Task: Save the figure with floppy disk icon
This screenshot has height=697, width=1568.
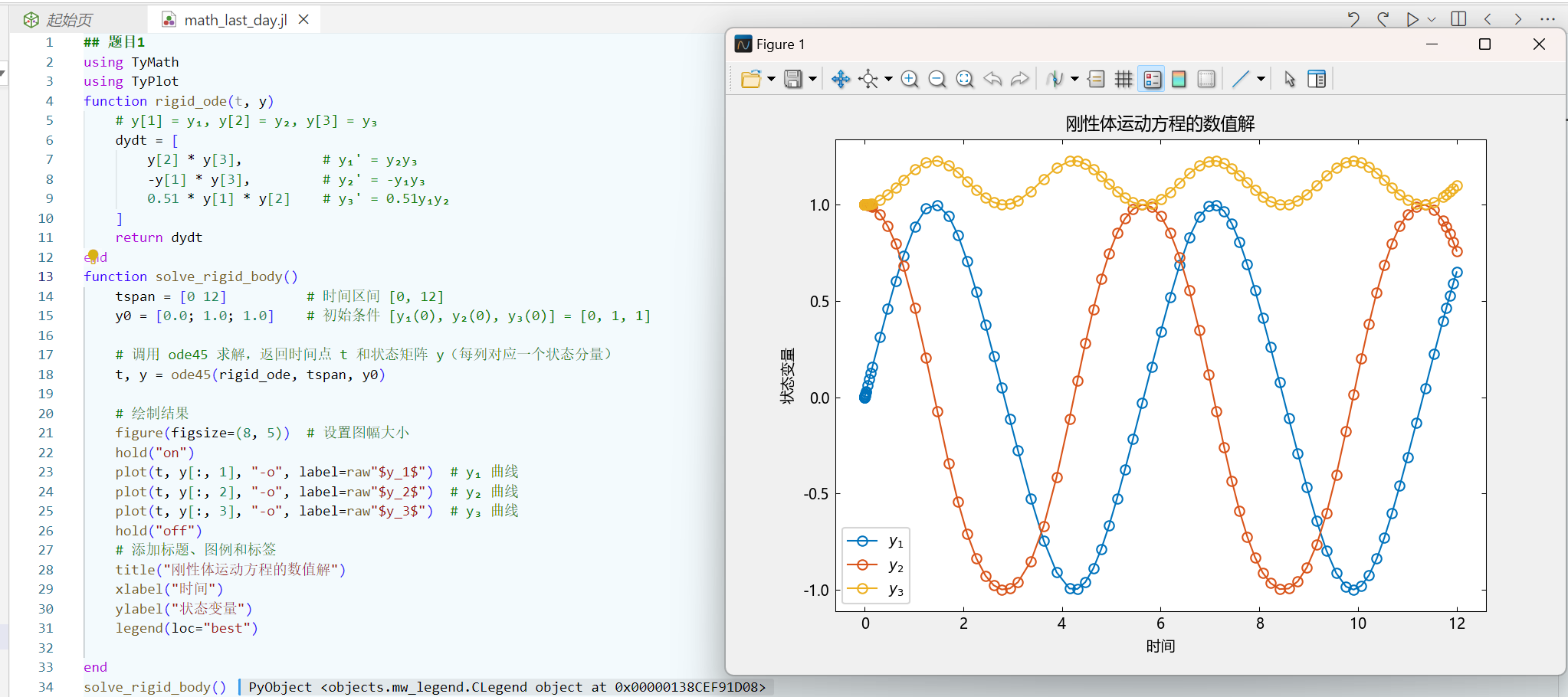Action: (x=793, y=79)
